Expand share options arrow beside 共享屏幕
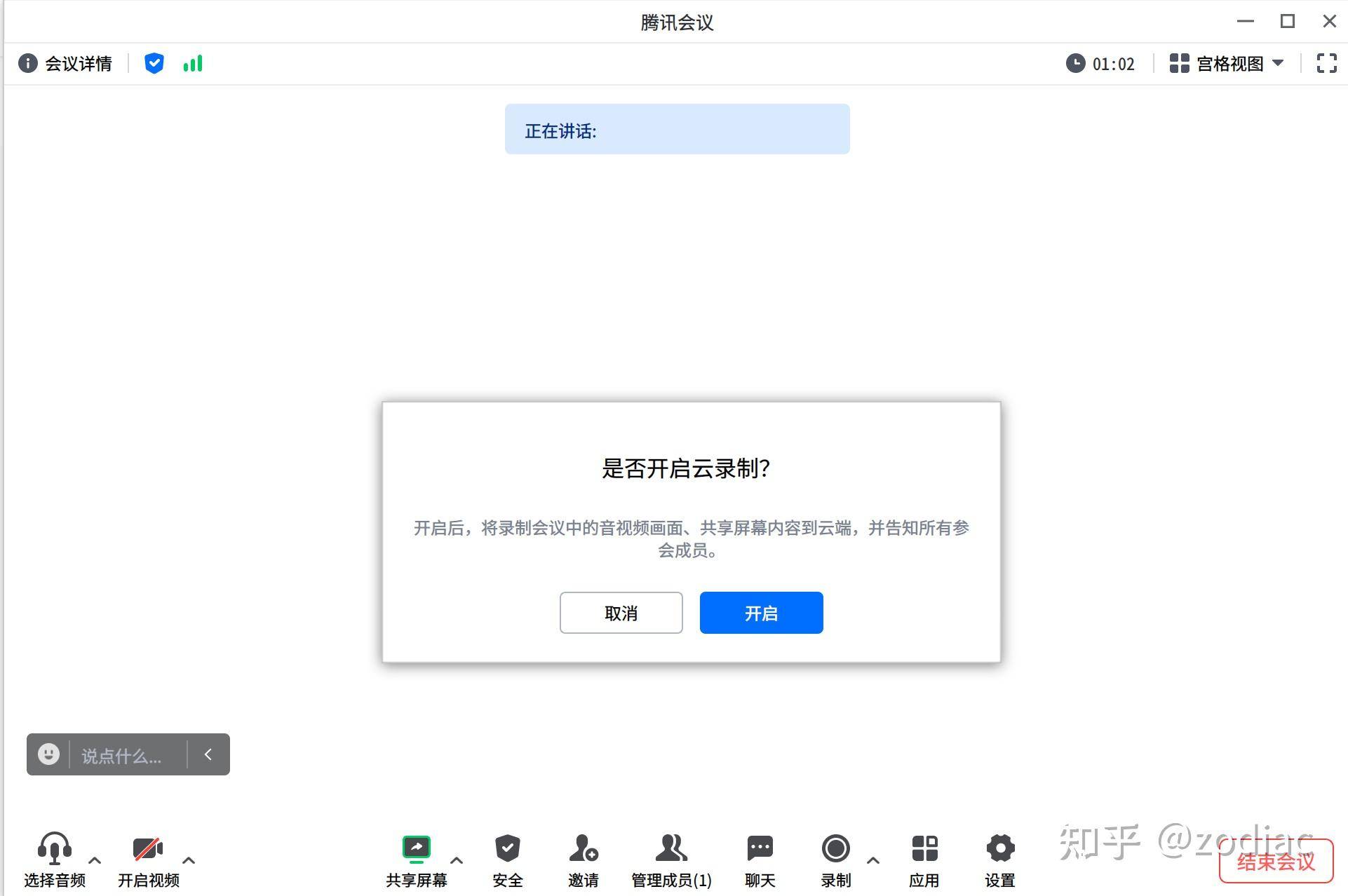Image resolution: width=1348 pixels, height=896 pixels. [457, 860]
